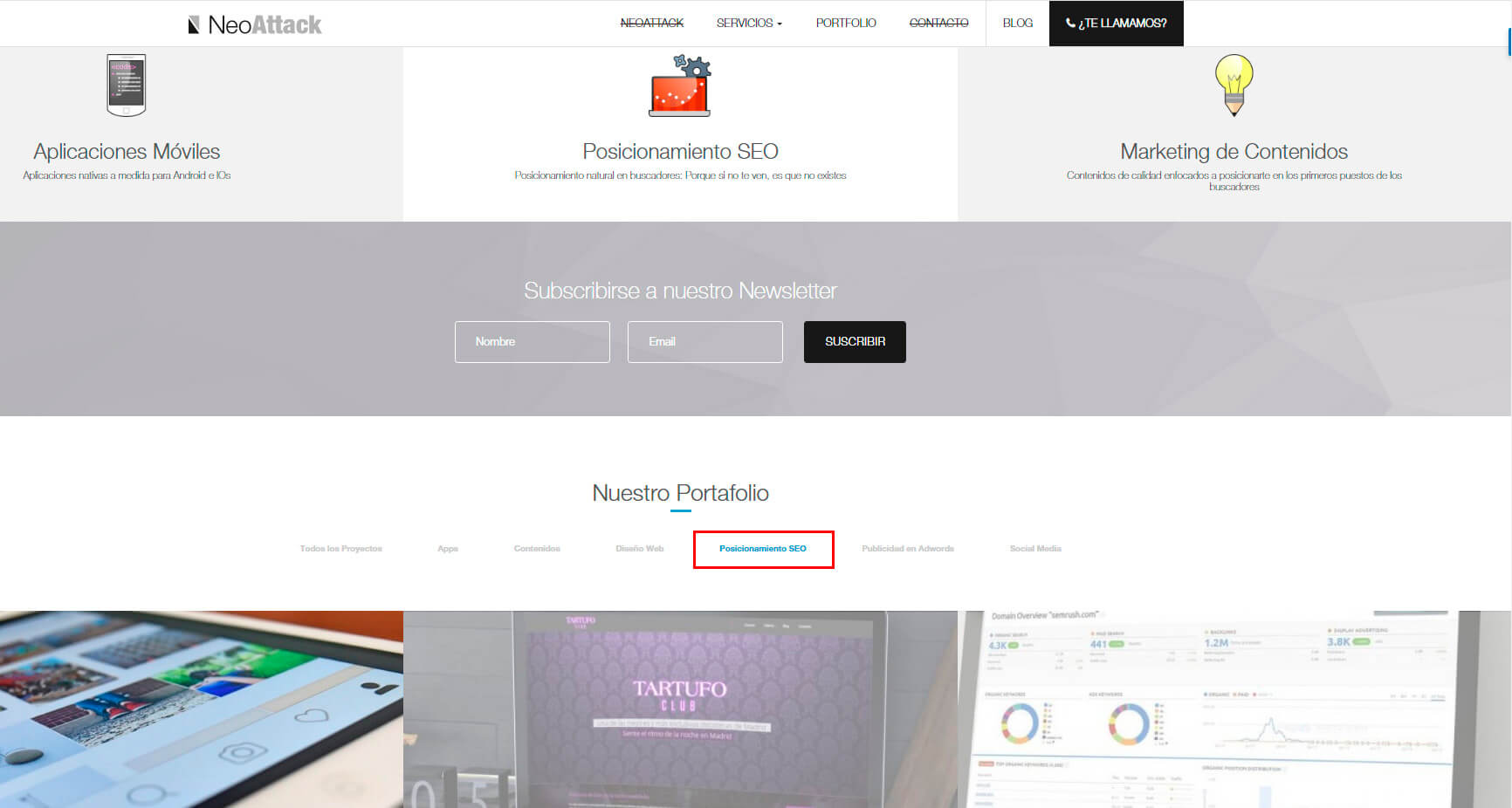Click the NeoAttack logo icon
The image size is (1512, 808).
click(x=194, y=23)
